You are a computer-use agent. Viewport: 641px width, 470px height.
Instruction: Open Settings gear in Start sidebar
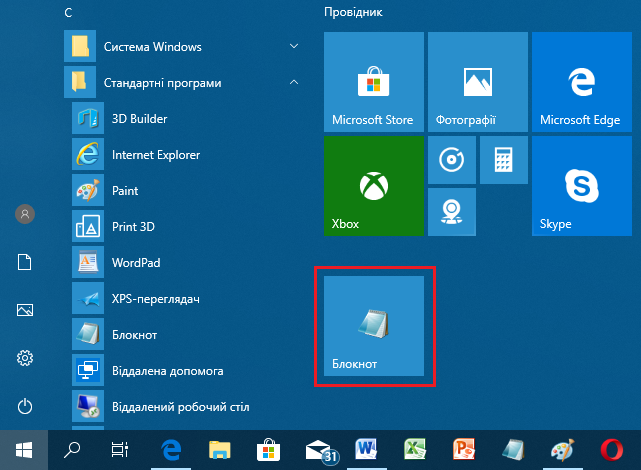pos(25,358)
